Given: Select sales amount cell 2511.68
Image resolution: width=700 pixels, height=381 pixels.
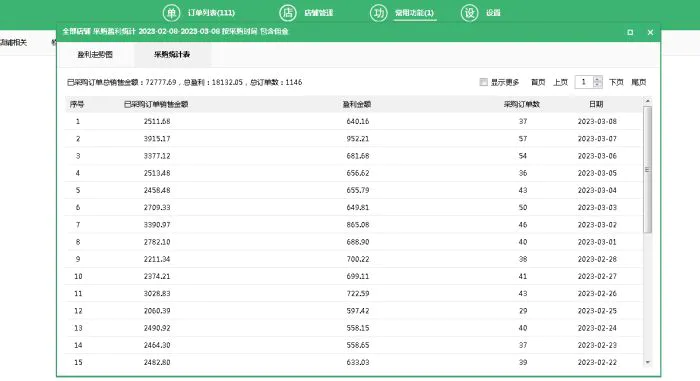Looking at the screenshot, I should coord(157,121).
